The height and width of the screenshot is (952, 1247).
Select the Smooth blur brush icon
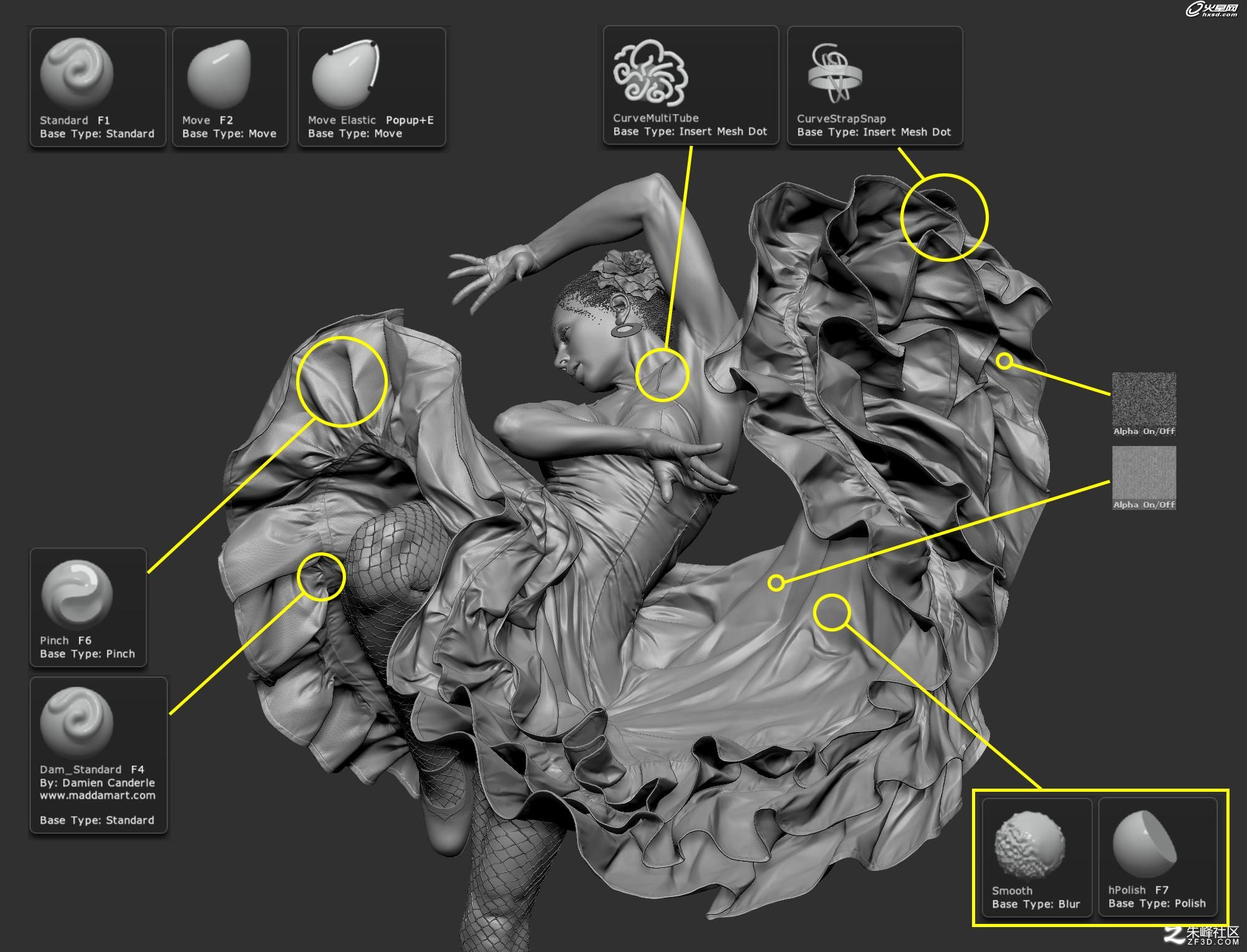(x=1029, y=845)
